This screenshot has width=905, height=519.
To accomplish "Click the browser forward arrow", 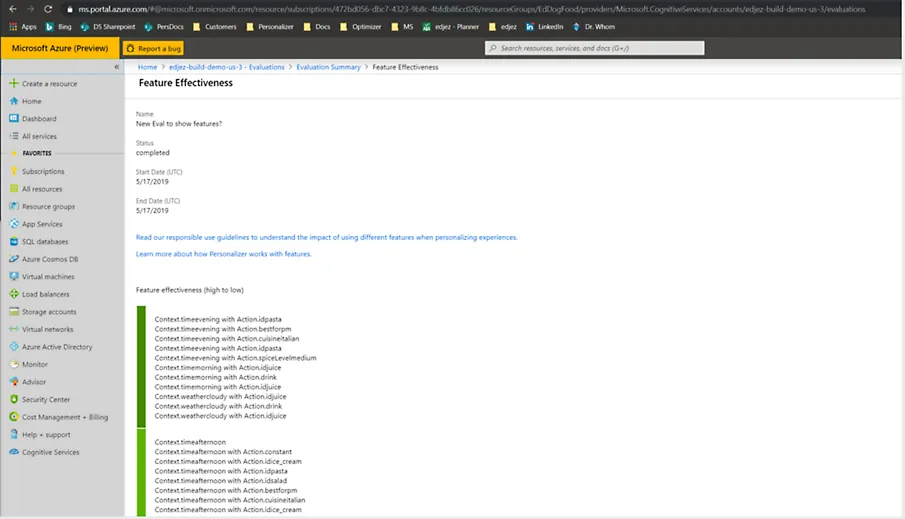I will [30, 9].
